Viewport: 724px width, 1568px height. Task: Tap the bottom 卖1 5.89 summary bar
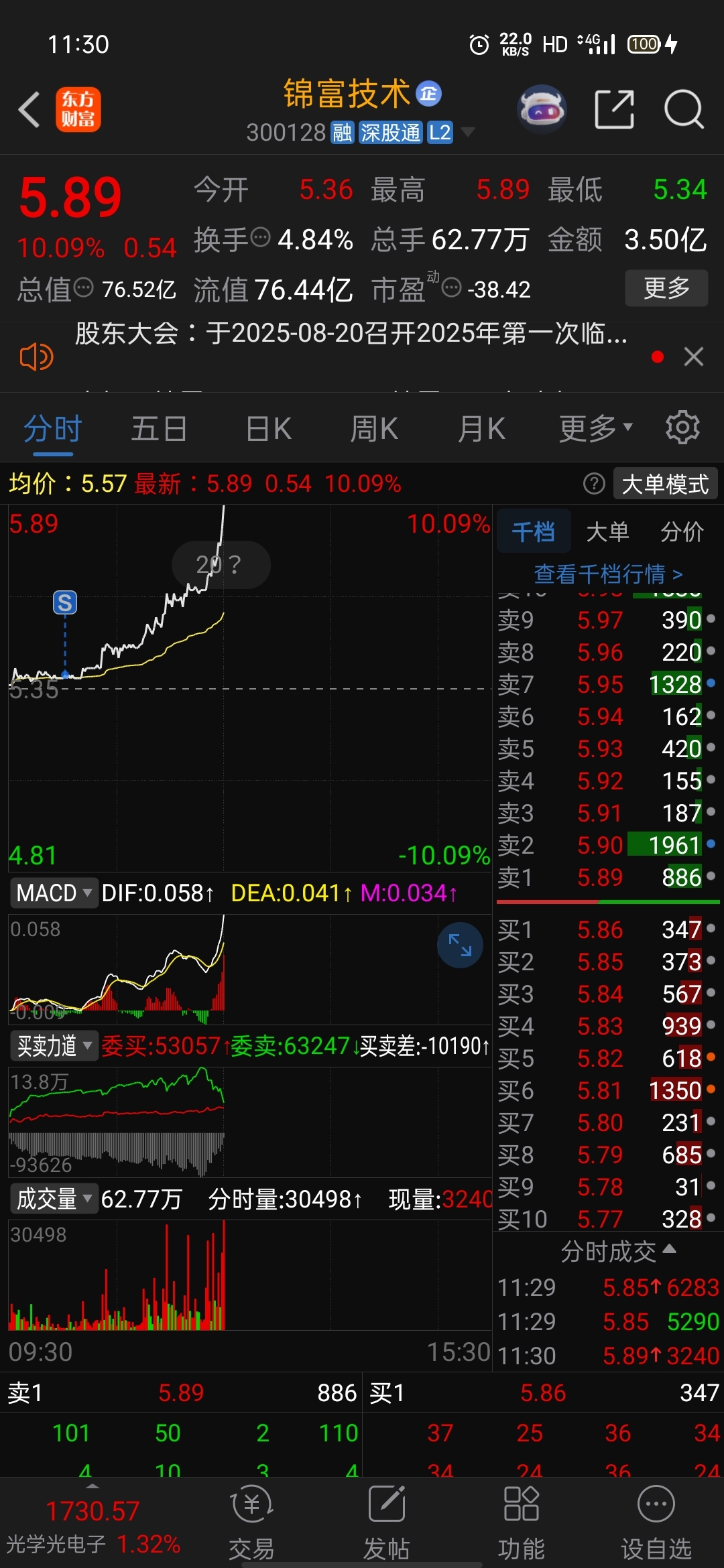tap(181, 1393)
